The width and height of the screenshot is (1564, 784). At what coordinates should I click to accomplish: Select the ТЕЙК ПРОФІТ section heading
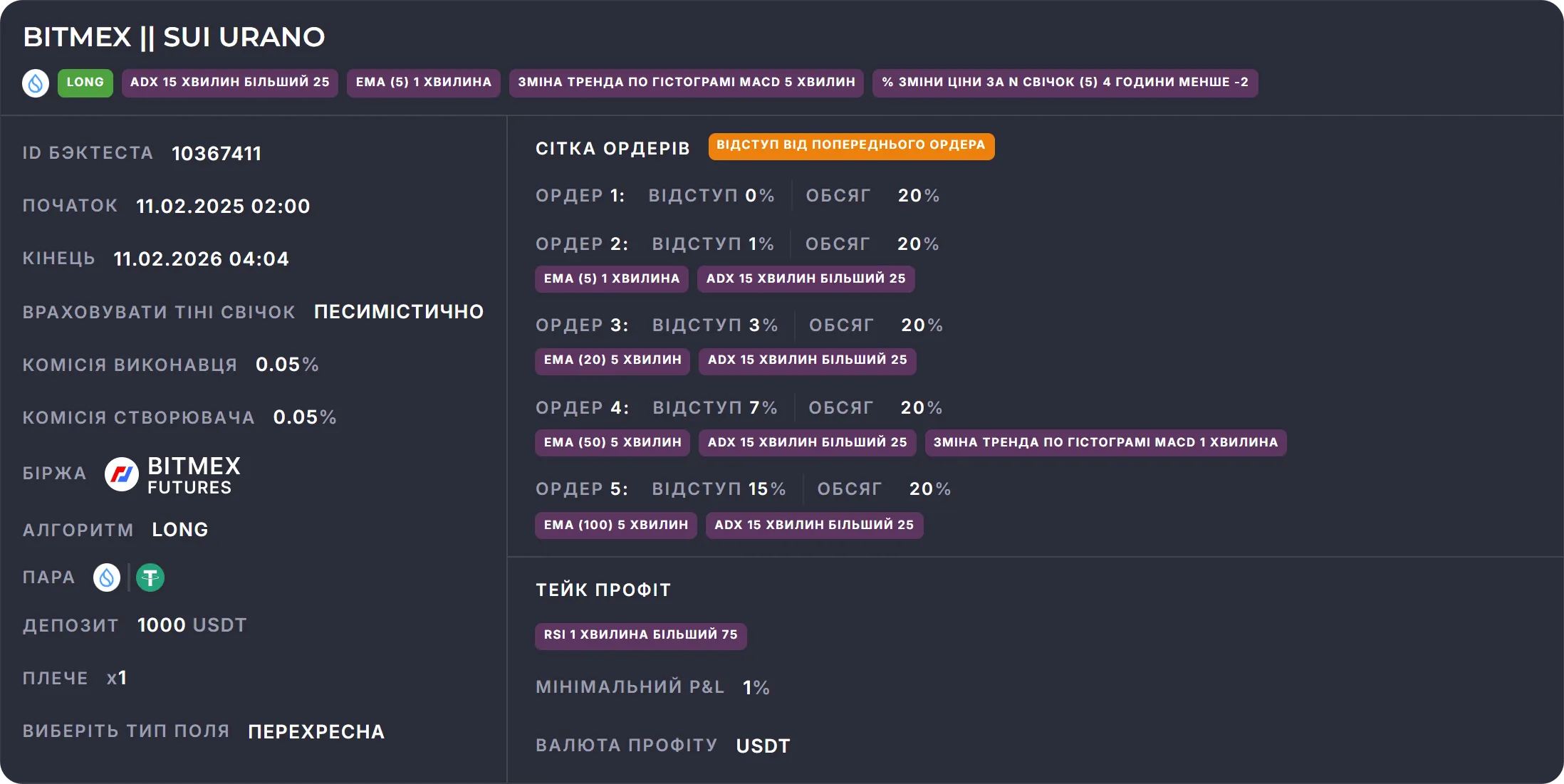click(x=603, y=589)
